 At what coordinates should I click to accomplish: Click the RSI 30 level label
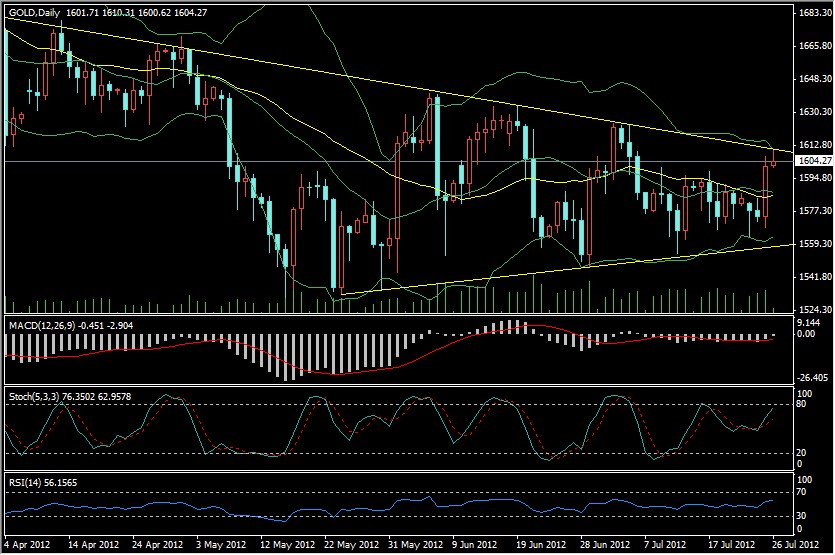pos(801,516)
